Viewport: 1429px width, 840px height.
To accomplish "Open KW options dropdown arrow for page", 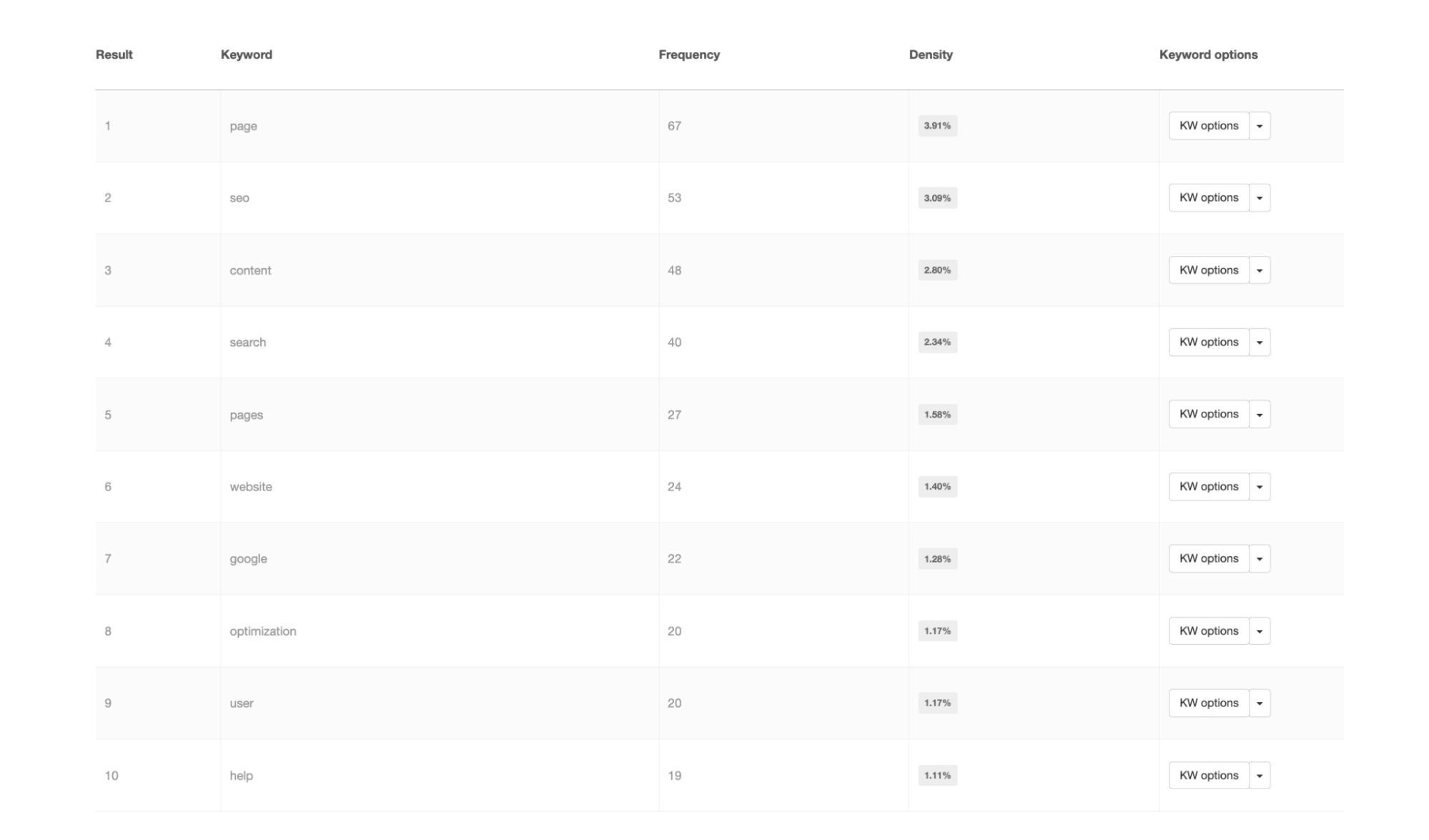I will click(1260, 126).
